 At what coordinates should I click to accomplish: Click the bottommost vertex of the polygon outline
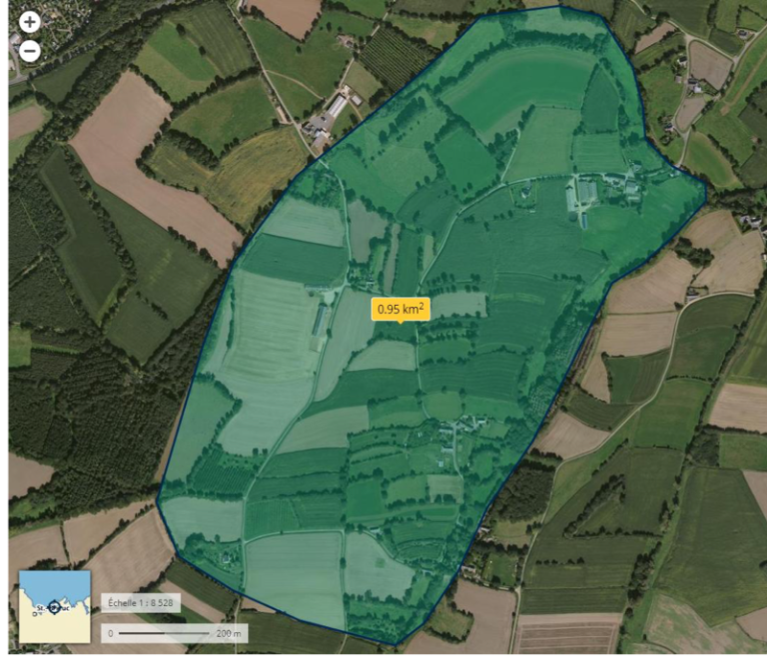tap(397, 645)
